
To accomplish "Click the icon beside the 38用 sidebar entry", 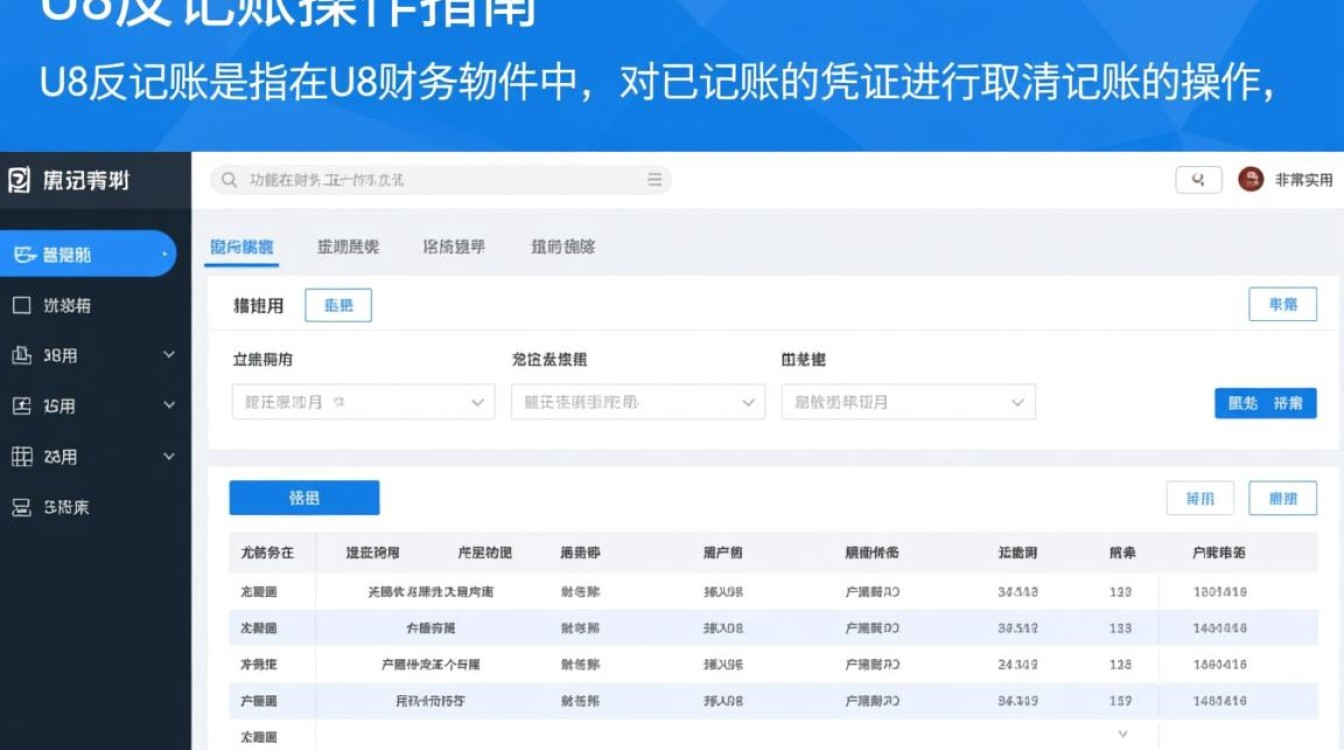I will click(x=21, y=356).
